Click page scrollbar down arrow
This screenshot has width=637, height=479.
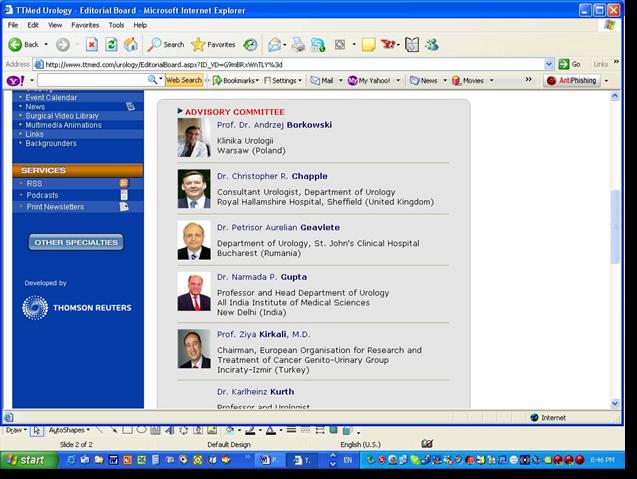point(615,403)
